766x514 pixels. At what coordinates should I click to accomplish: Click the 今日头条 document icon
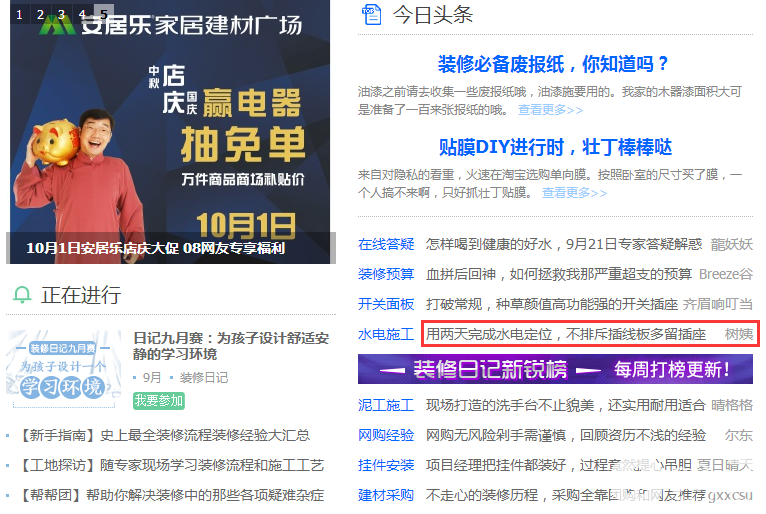click(x=371, y=14)
